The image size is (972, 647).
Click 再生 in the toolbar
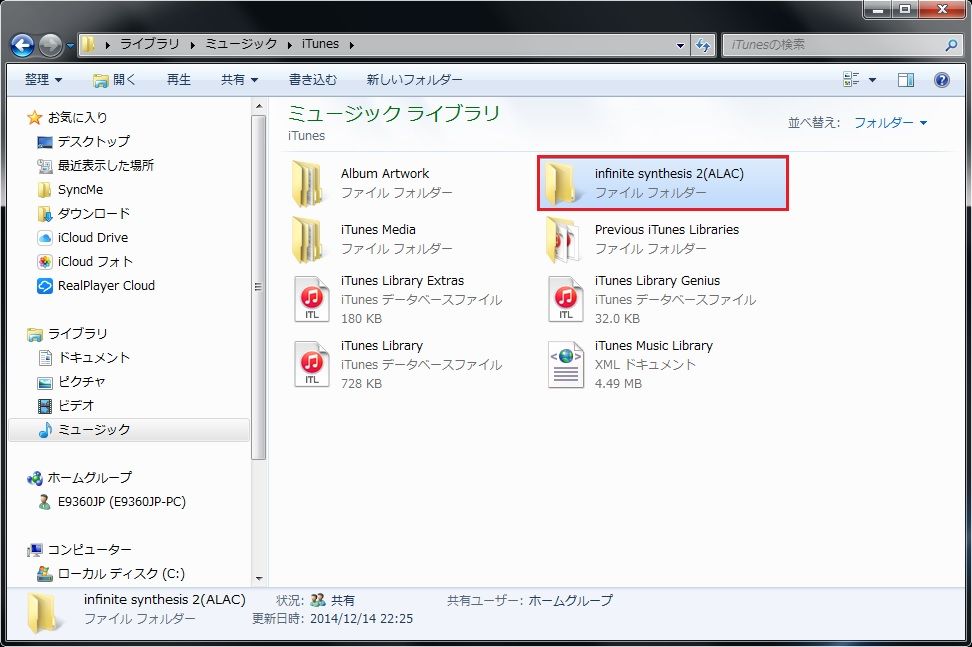pyautogui.click(x=179, y=79)
